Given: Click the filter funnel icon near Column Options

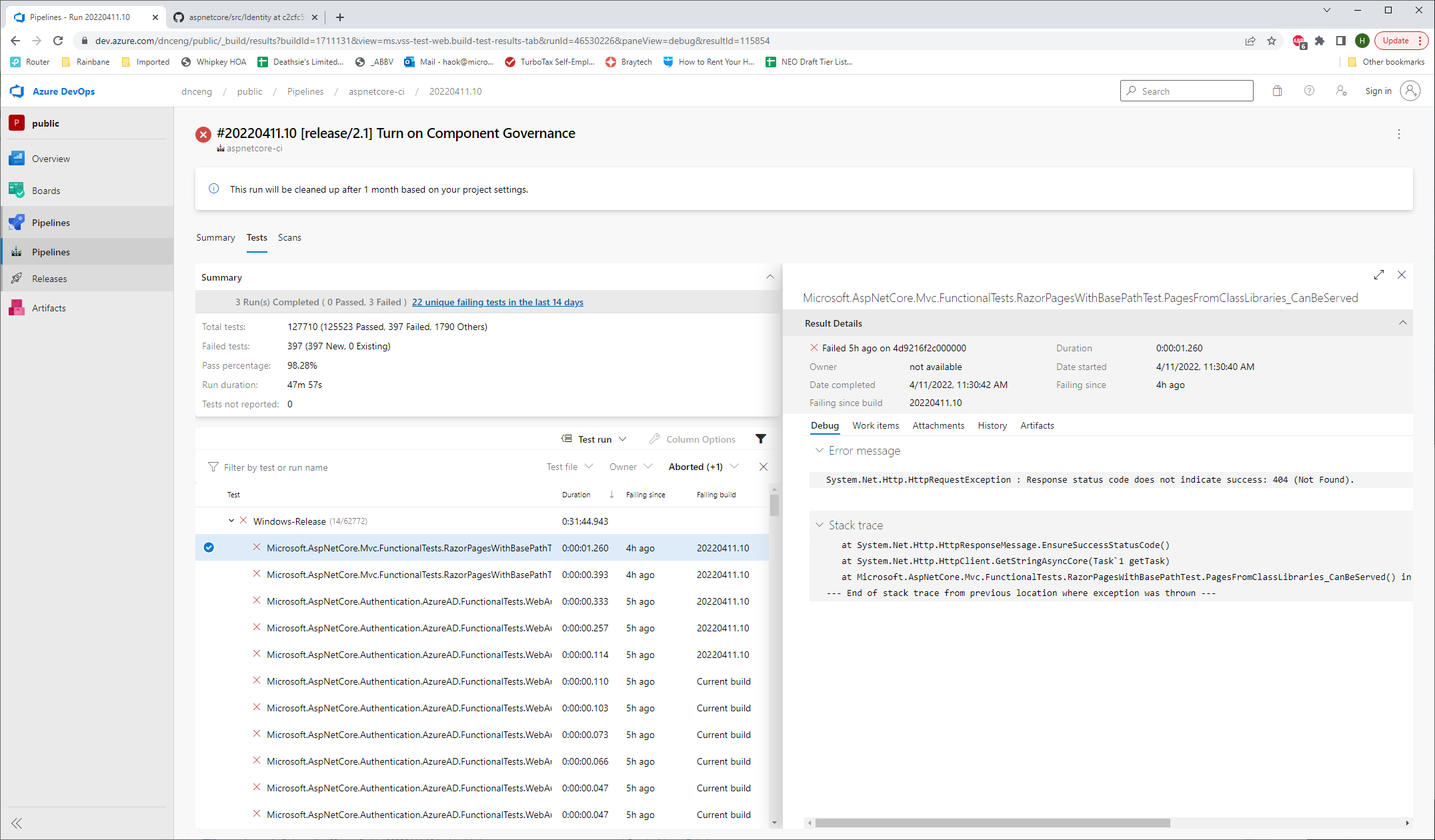Looking at the screenshot, I should click(760, 439).
